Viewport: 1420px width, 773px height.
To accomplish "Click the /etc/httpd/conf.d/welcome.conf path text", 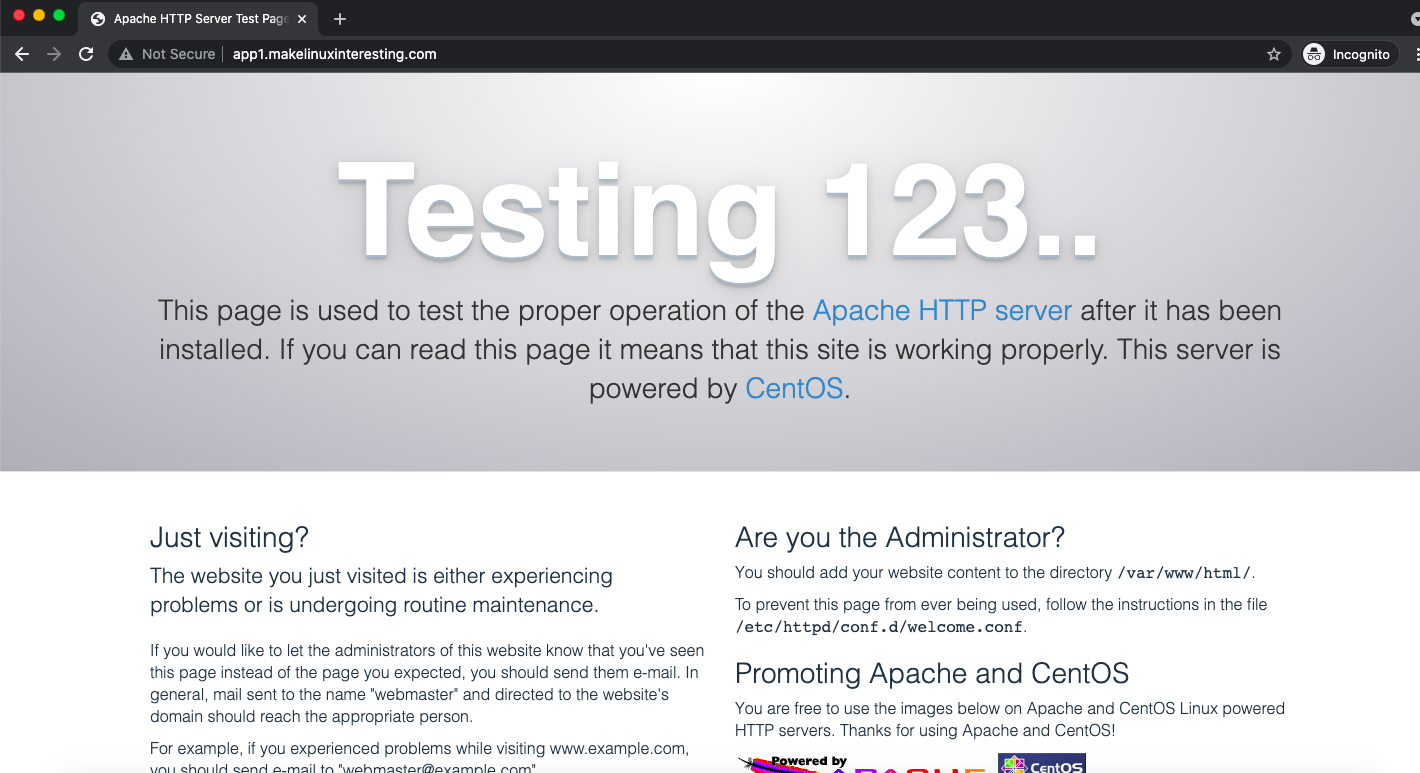I will (879, 627).
